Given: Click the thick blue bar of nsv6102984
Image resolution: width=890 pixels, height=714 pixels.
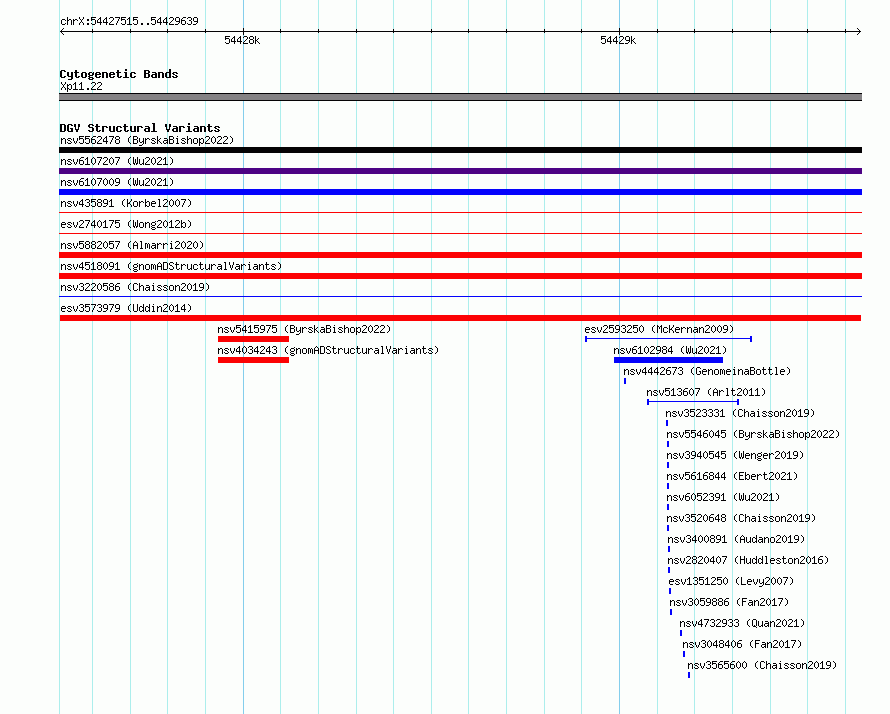Looking at the screenshot, I should (668, 360).
